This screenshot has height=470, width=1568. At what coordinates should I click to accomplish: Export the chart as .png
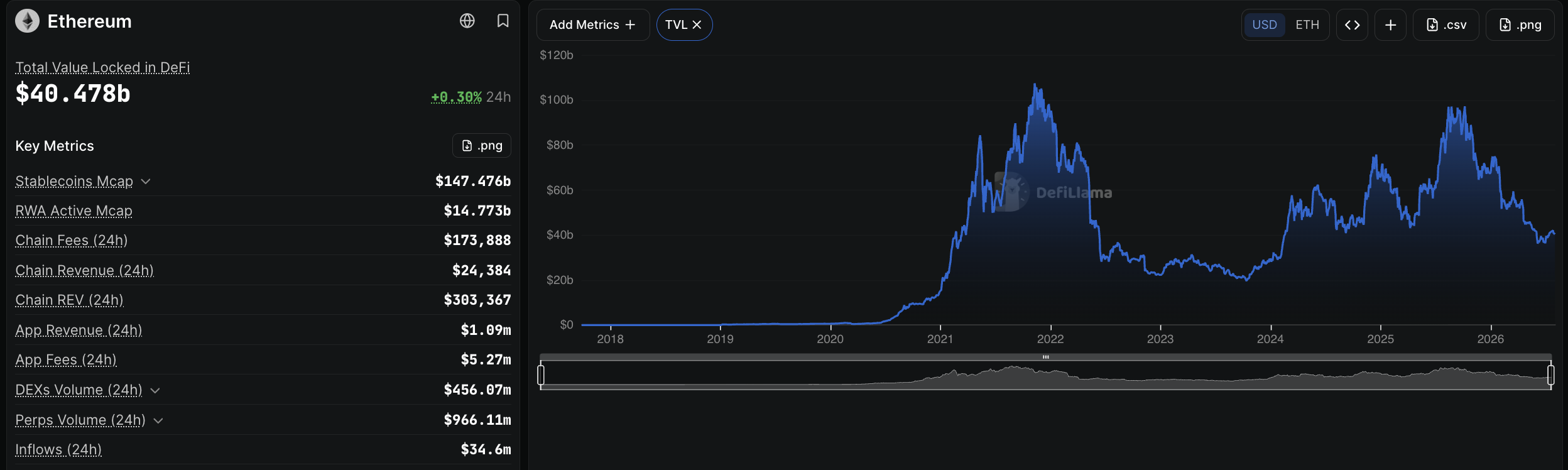coord(1520,25)
